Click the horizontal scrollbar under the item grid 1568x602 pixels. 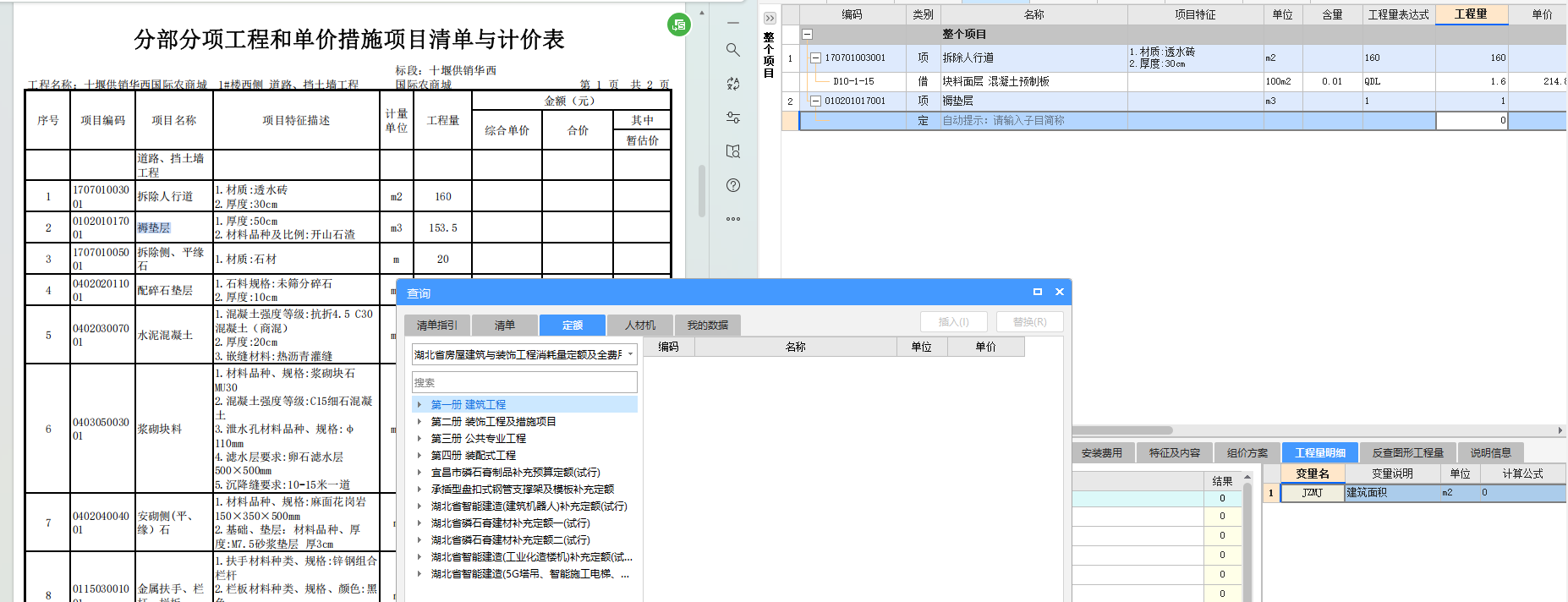pos(1123,430)
